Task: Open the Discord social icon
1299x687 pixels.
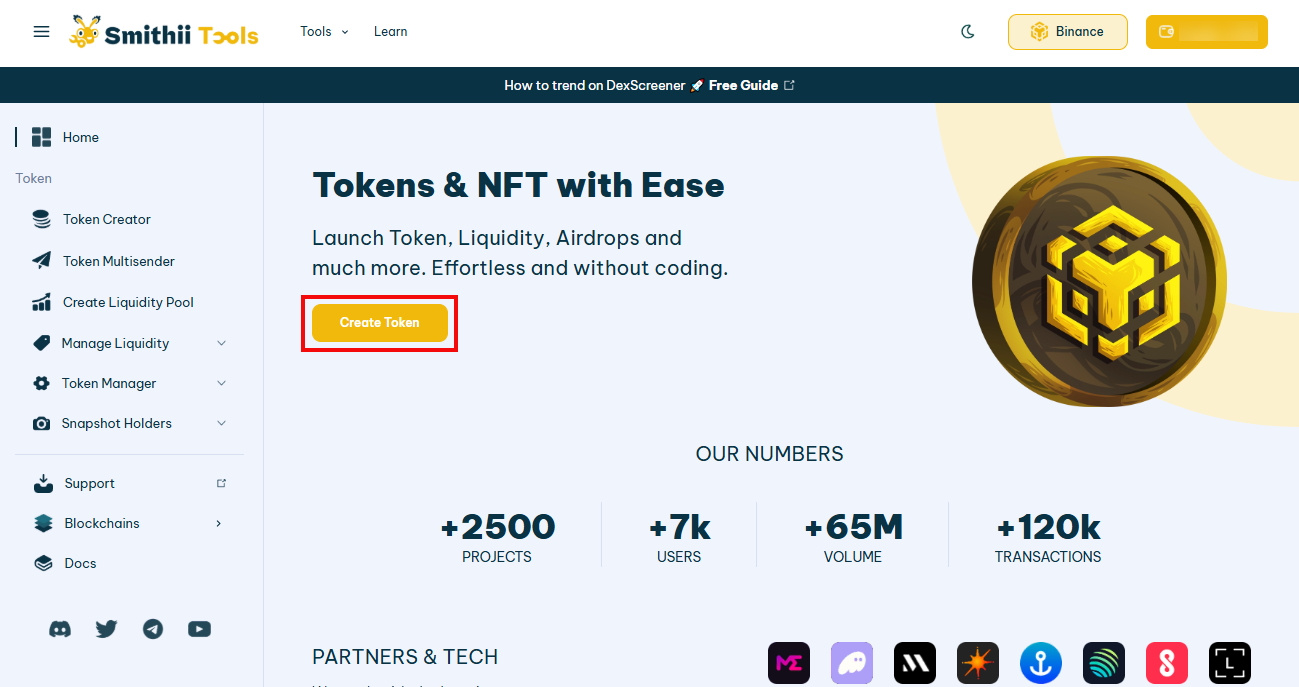Action: coord(60,629)
